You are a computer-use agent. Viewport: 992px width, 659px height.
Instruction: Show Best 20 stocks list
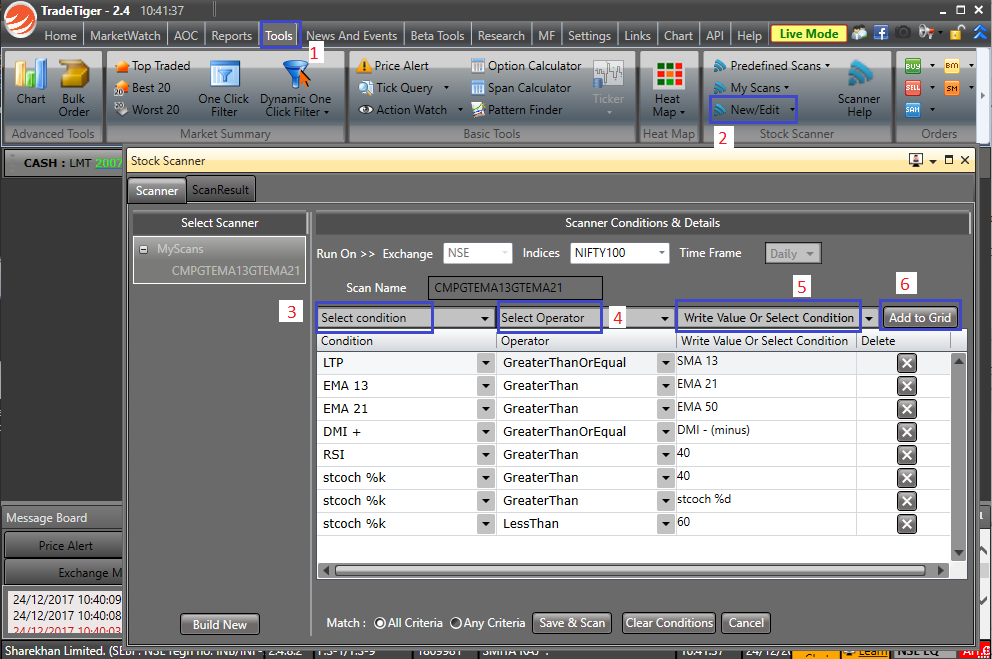pos(142,88)
